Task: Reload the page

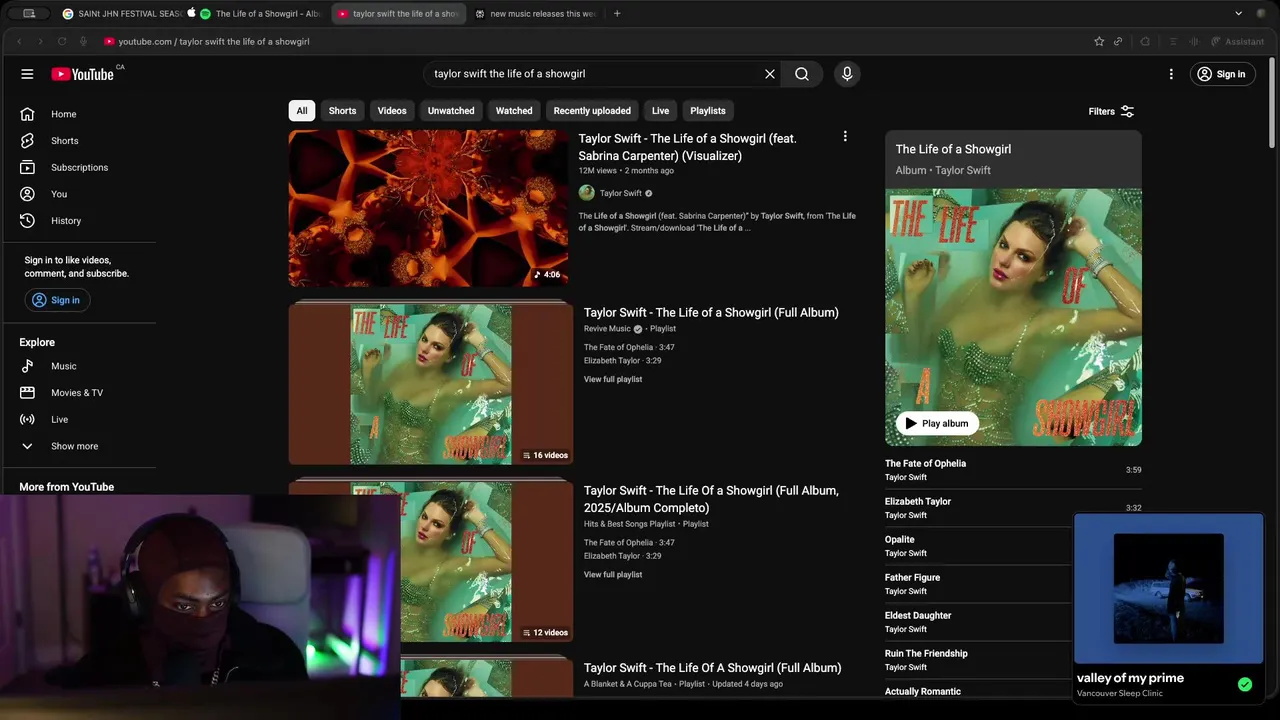Action: (62, 41)
